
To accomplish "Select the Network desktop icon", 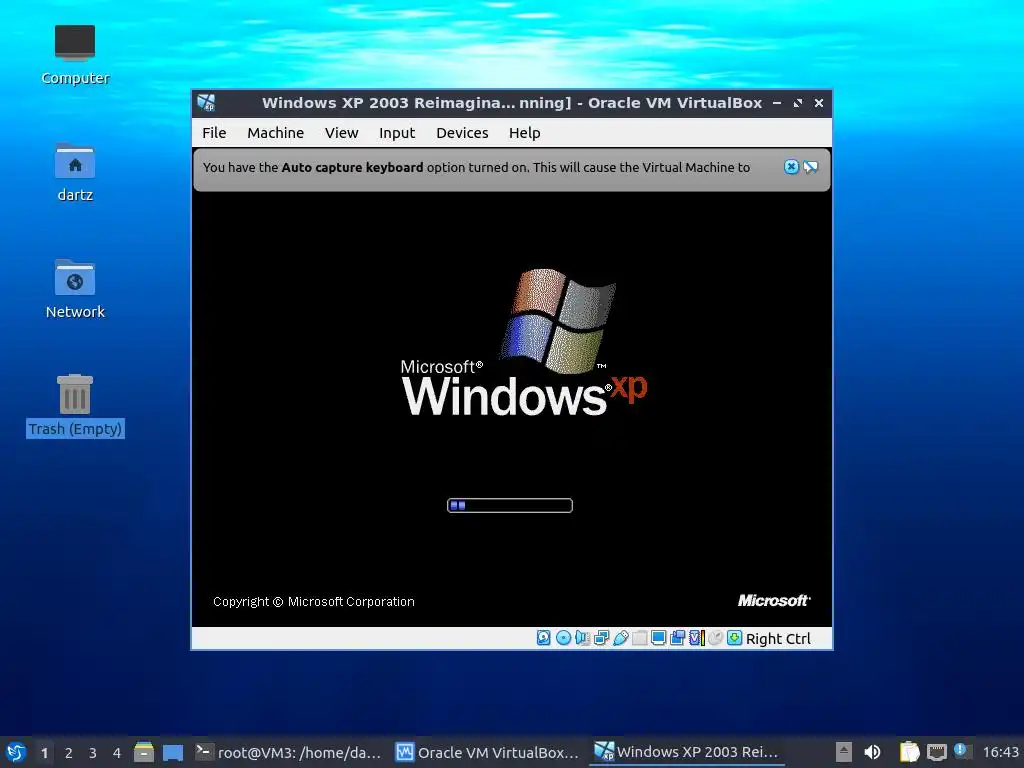I will (x=74, y=289).
